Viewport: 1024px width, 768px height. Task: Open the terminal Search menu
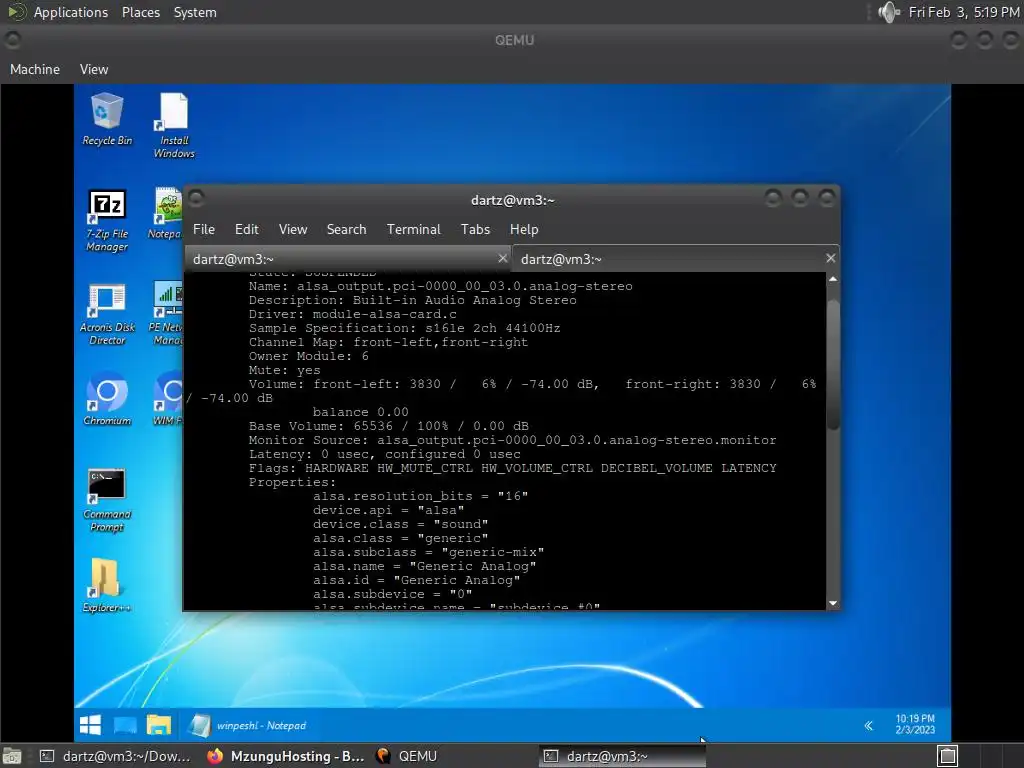pos(346,229)
